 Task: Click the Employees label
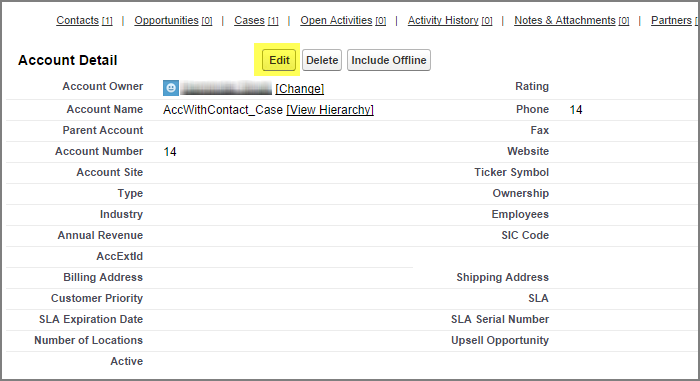click(520, 214)
